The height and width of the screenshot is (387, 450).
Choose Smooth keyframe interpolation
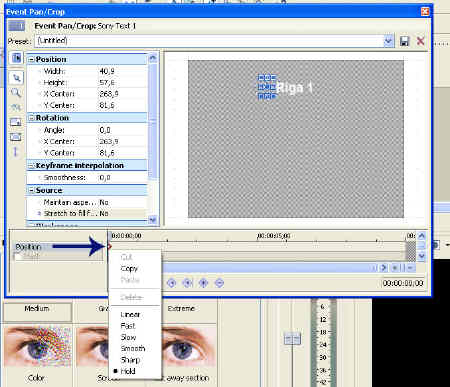coord(133,349)
